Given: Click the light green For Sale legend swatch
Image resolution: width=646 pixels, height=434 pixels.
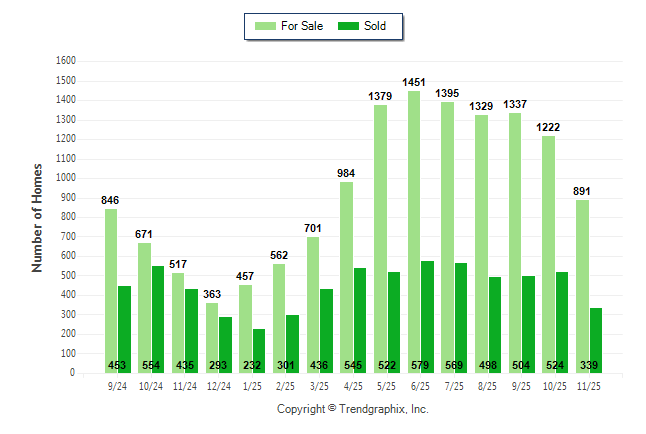Looking at the screenshot, I should pos(267,26).
